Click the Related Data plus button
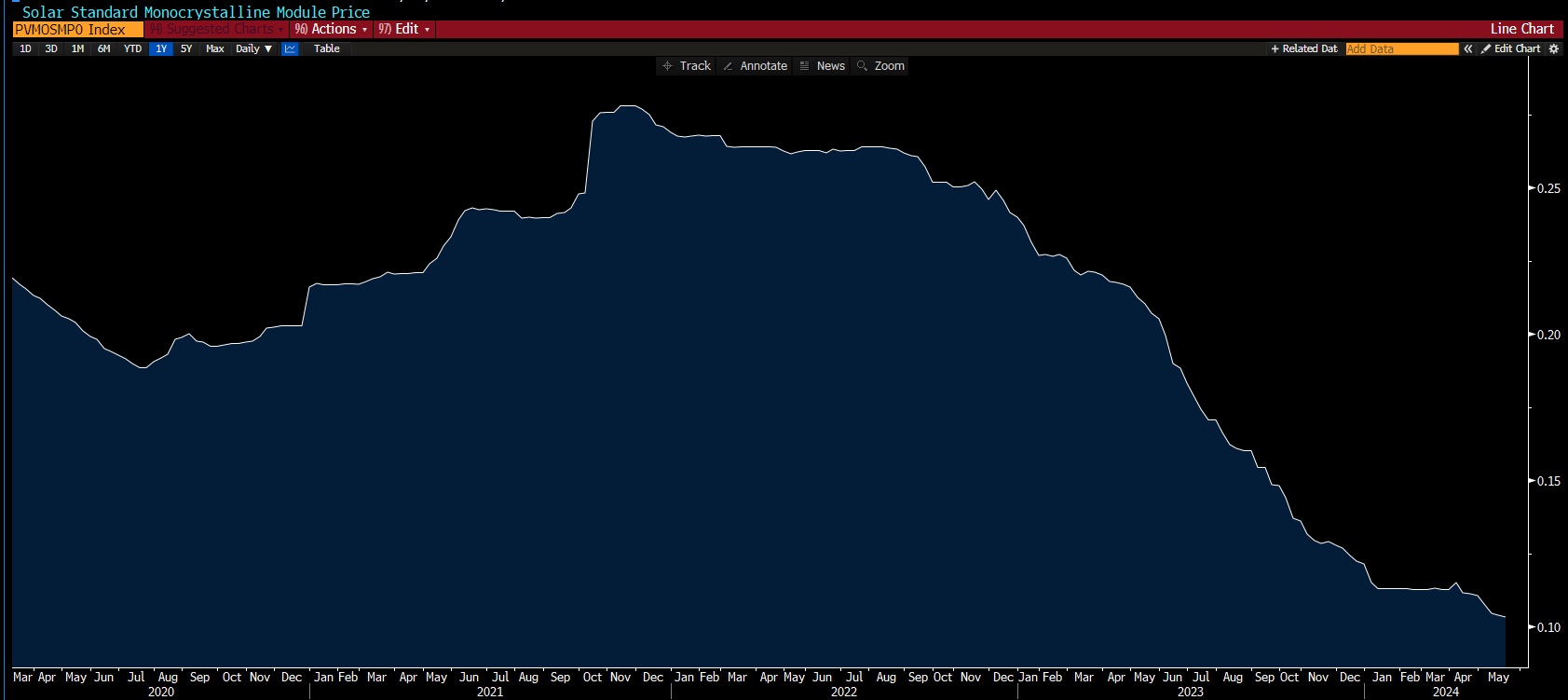The image size is (1568, 700). (x=1303, y=48)
